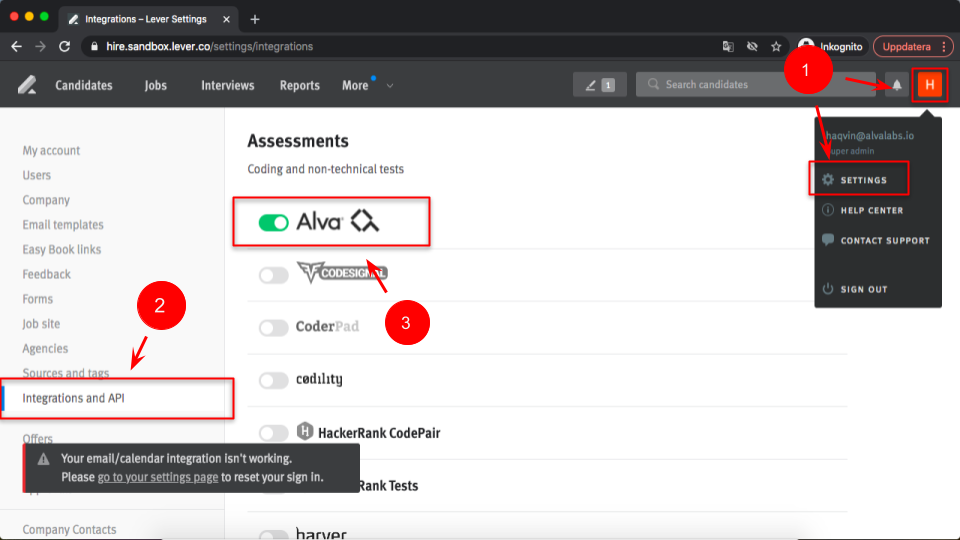Click the 'go to your settings page' link

pyautogui.click(x=158, y=477)
